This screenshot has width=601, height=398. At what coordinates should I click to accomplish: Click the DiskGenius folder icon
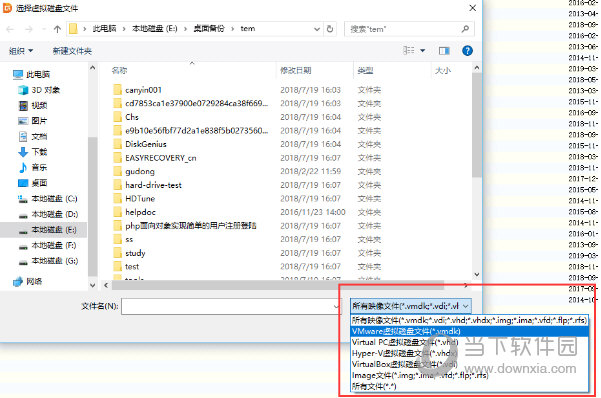[x=118, y=144]
